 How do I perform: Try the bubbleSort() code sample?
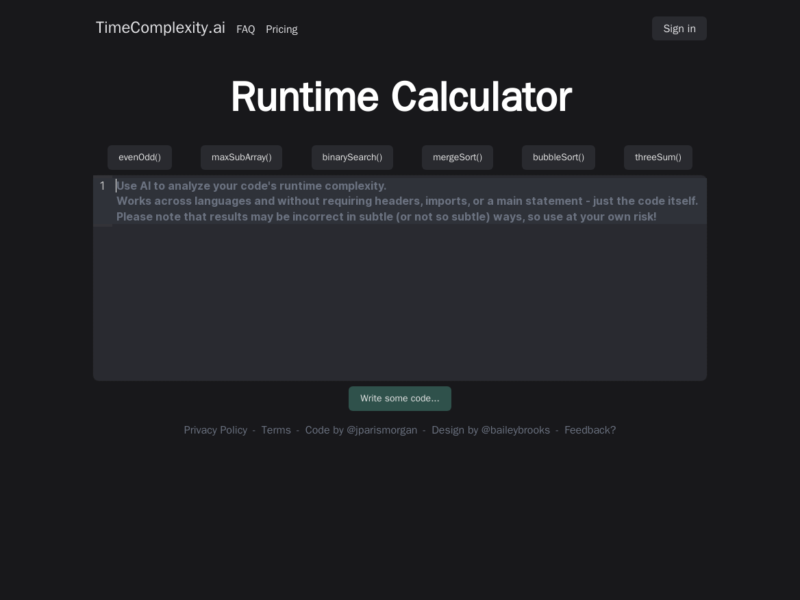point(558,157)
